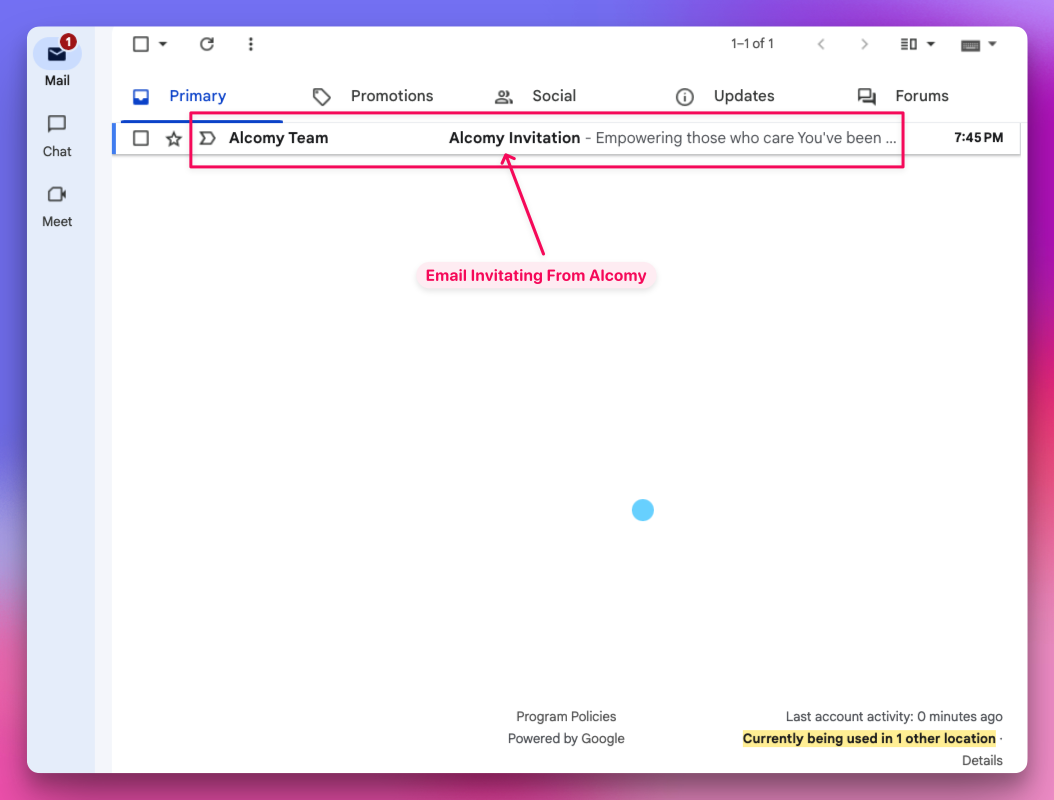This screenshot has width=1054, height=800.
Task: Click the Forums chat bubbles icon
Action: pos(866,97)
